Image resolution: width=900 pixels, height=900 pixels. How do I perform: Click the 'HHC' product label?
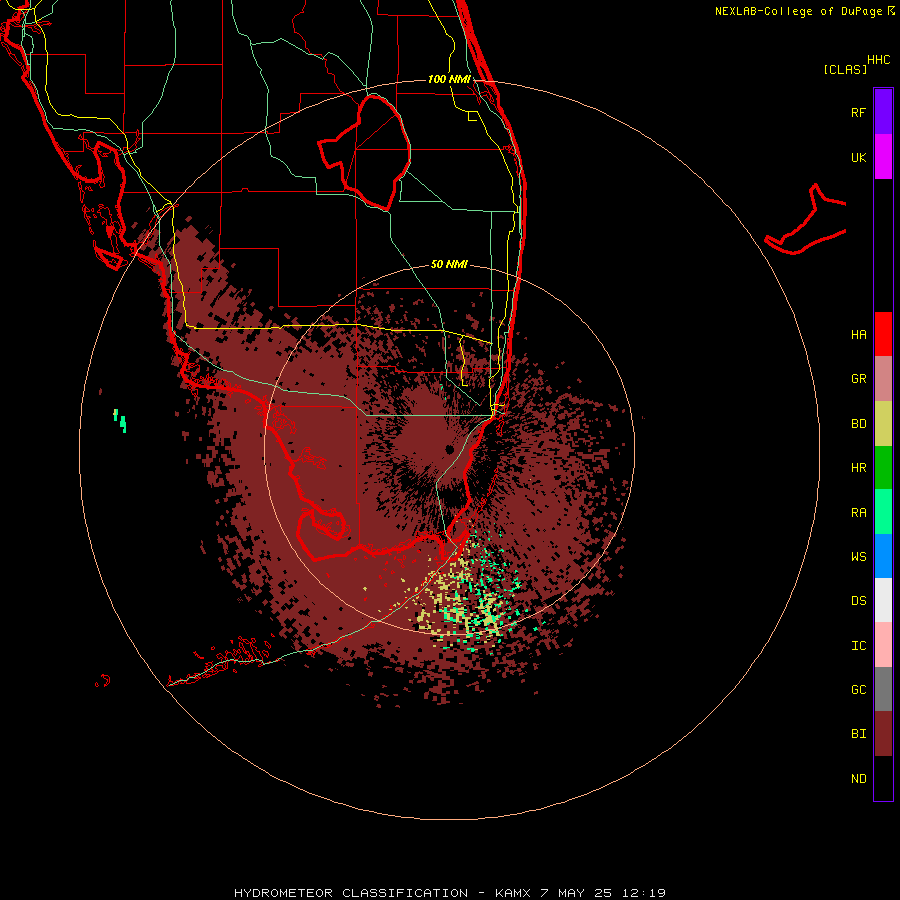coord(878,60)
